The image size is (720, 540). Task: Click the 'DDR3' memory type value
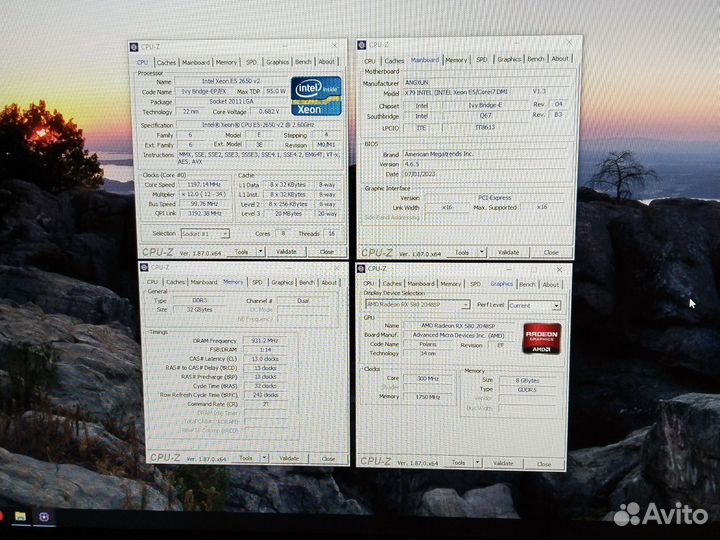click(x=200, y=300)
